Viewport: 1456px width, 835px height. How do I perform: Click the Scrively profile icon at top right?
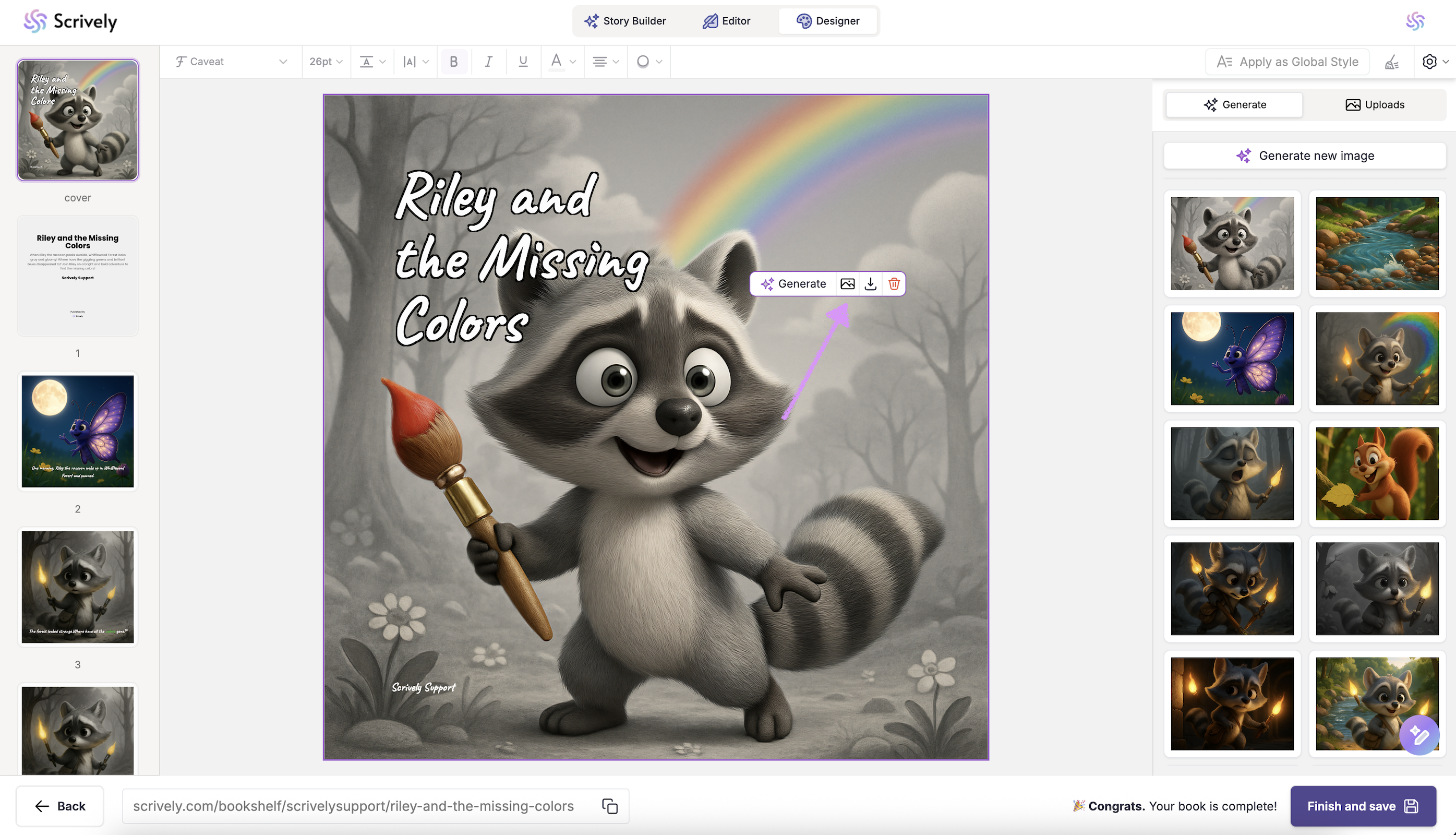point(1415,21)
